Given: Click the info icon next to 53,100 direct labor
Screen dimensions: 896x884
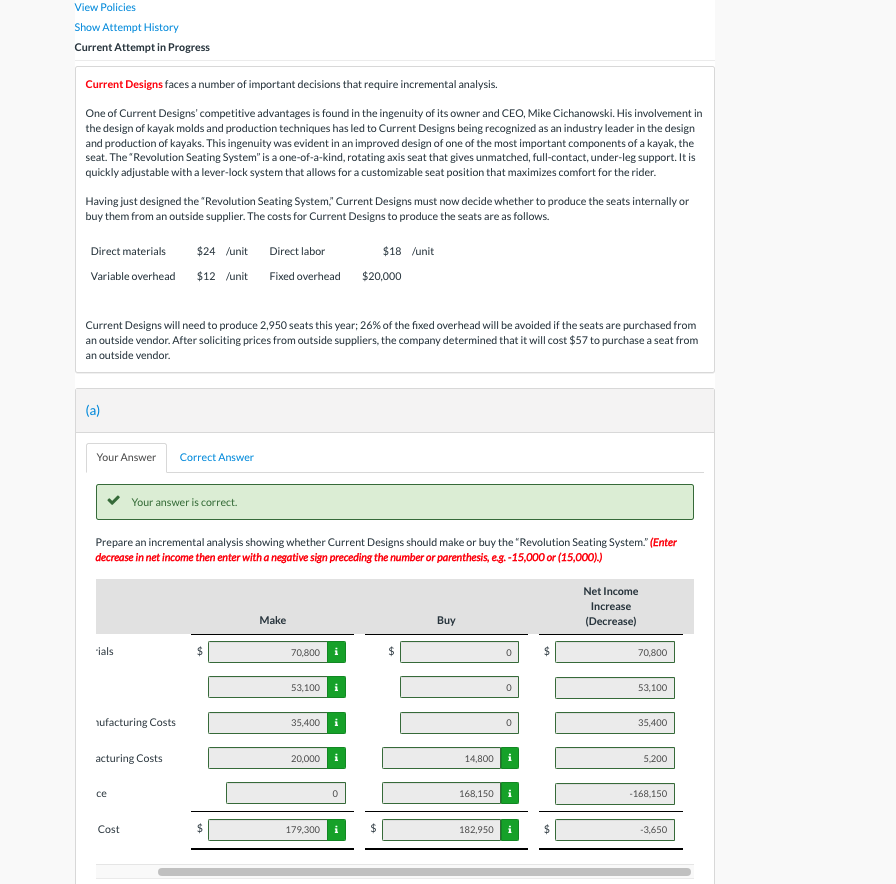Looking at the screenshot, I should tap(336, 687).
